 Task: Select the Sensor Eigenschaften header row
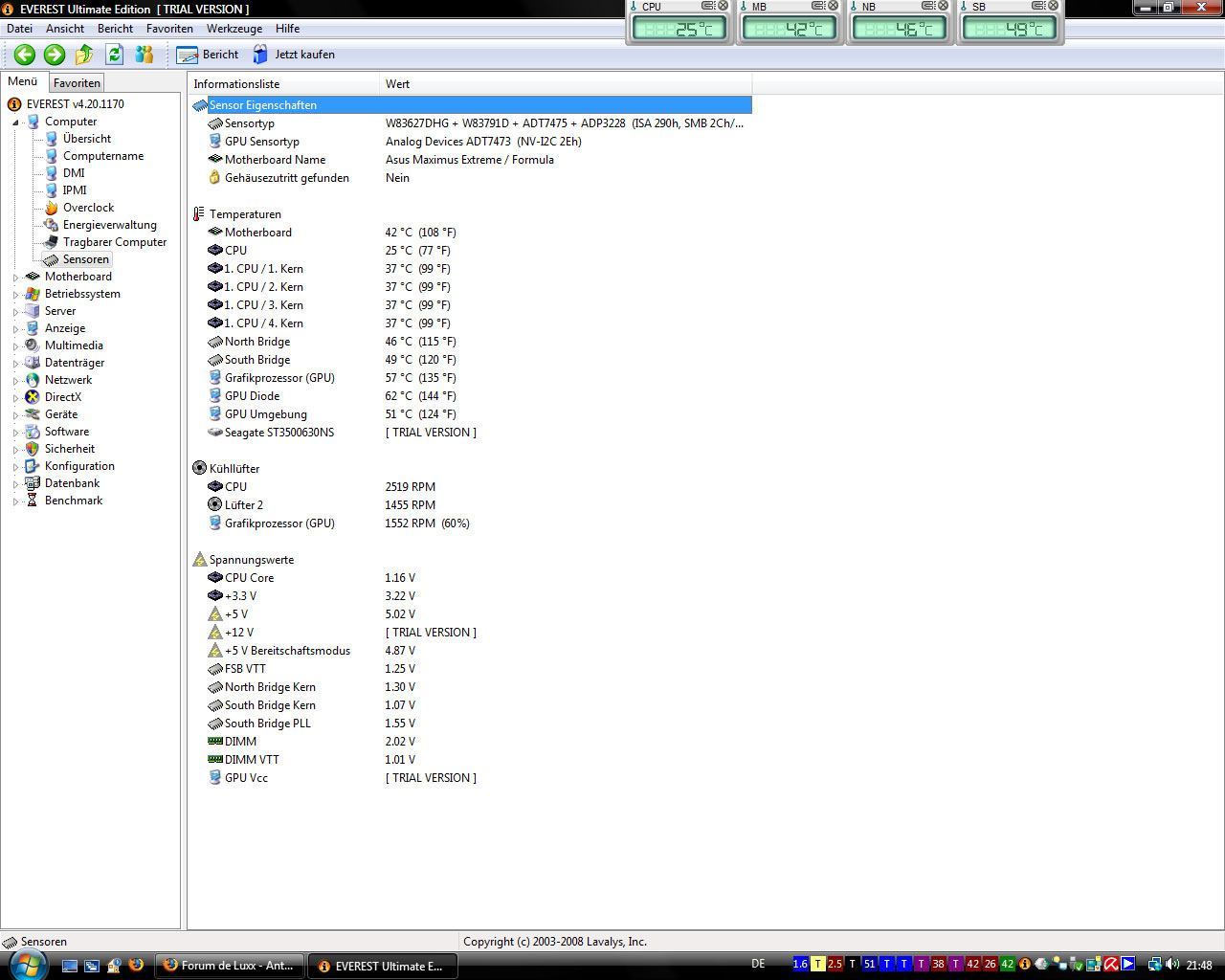pyautogui.click(x=471, y=105)
